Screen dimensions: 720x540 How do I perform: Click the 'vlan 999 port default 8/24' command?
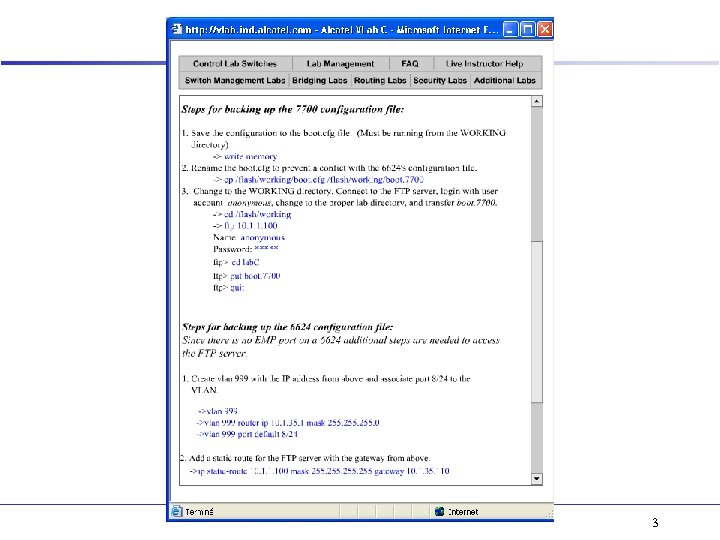(248, 434)
